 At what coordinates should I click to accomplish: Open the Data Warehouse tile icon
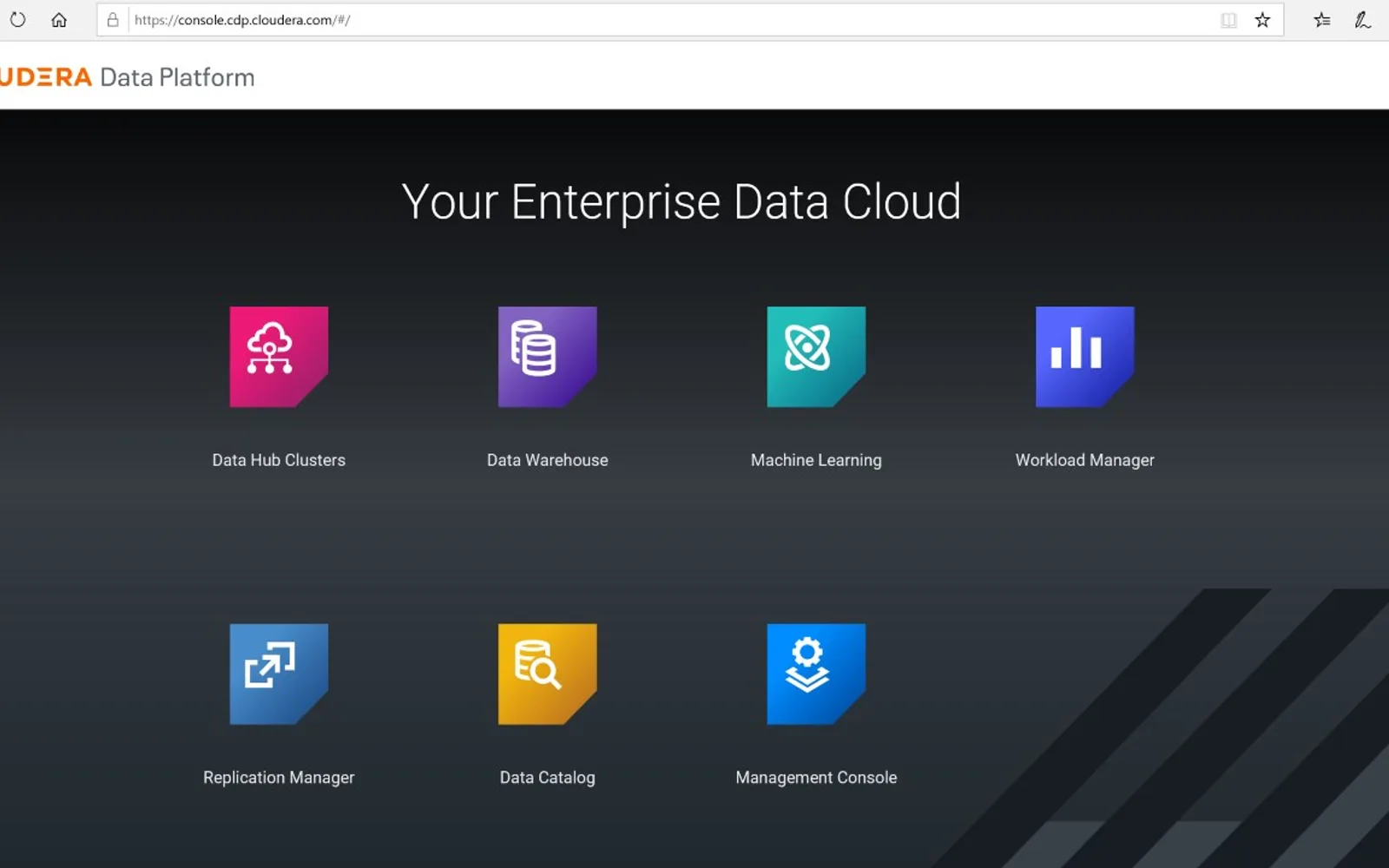pos(548,357)
